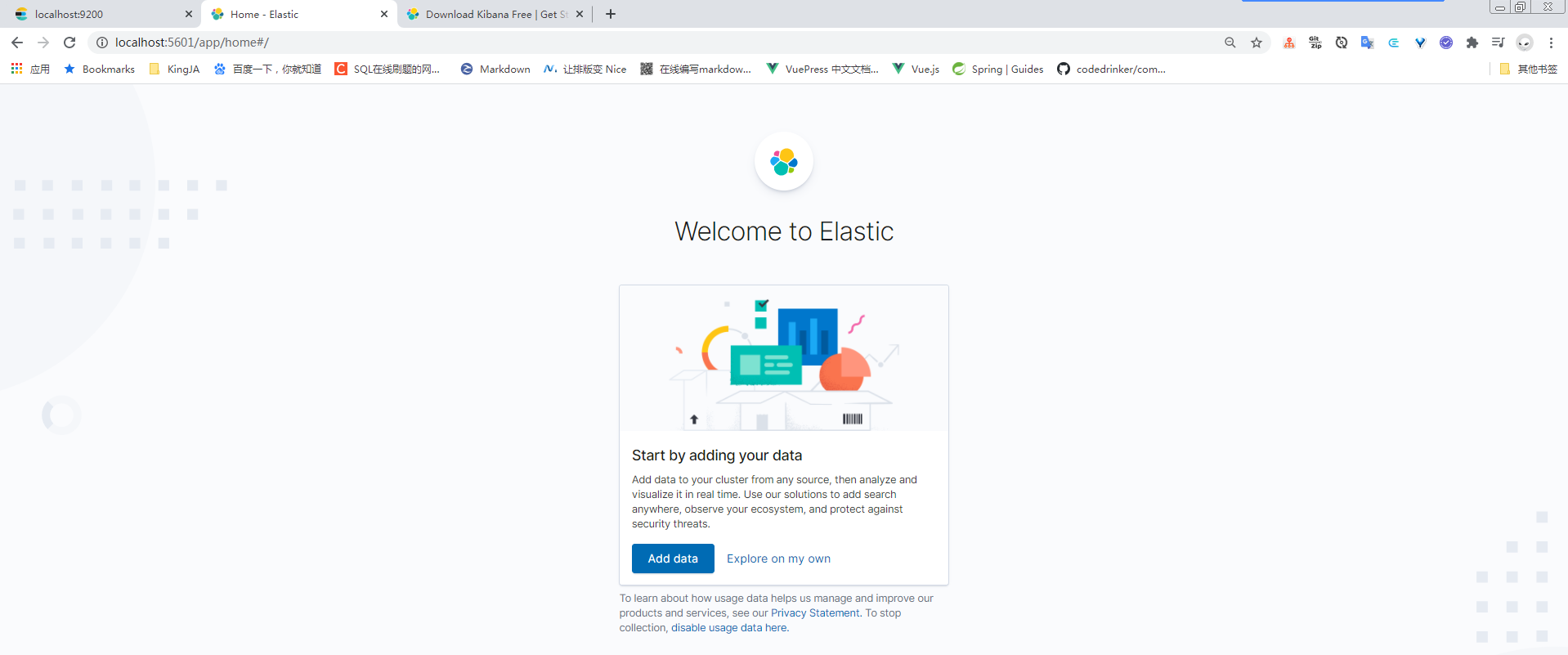The image size is (1568, 655).
Task: Open the Extensions puzzle-piece menu
Action: (1472, 43)
